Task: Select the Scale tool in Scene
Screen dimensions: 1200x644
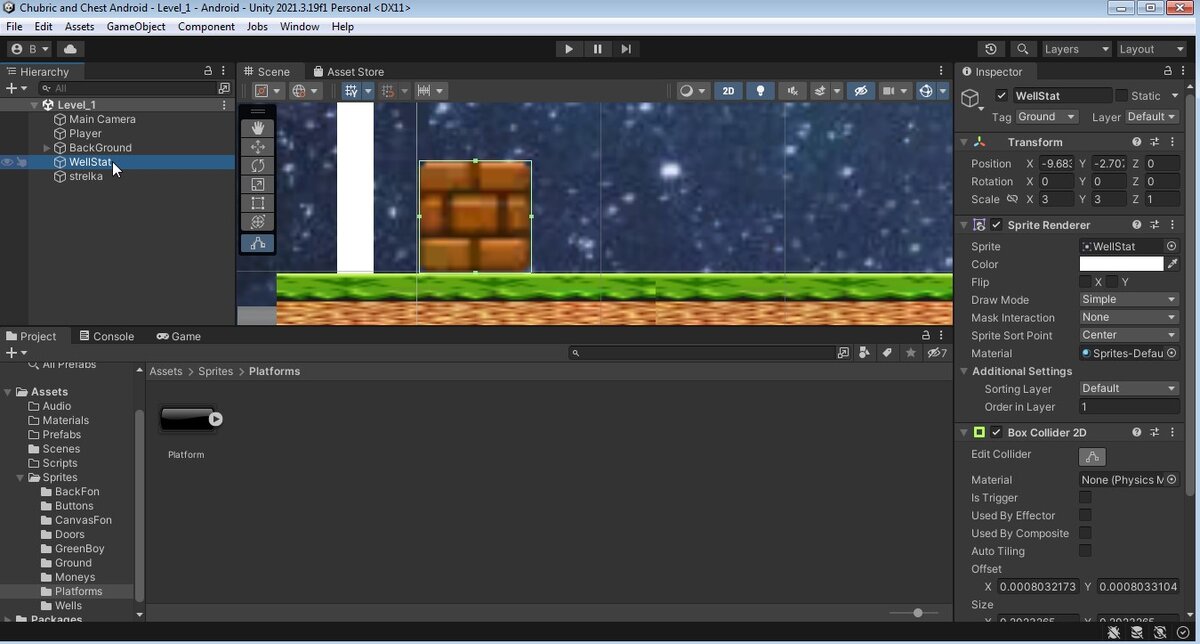Action: point(257,185)
